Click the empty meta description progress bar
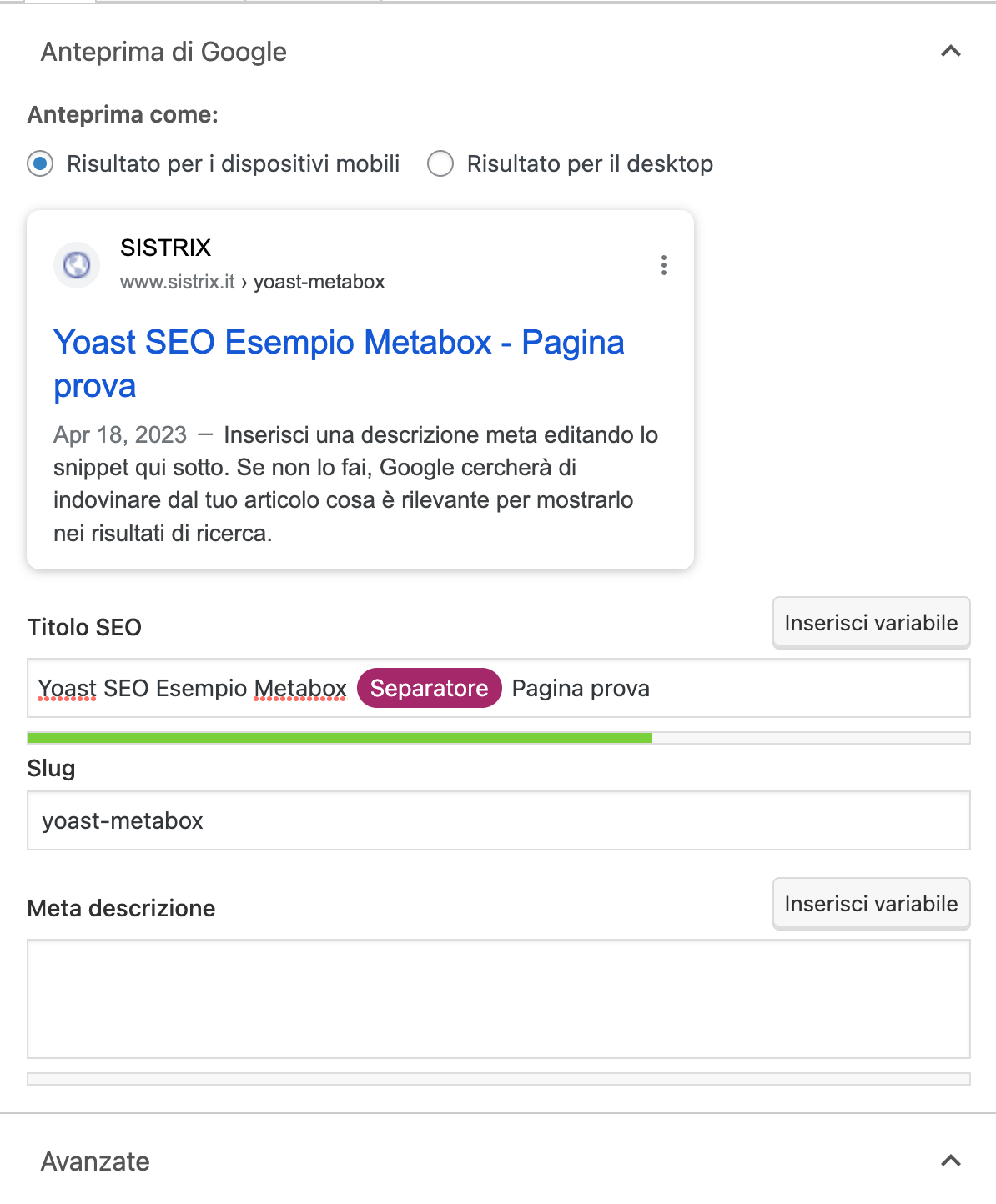Image resolution: width=996 pixels, height=1204 pixels. pos(499,1079)
